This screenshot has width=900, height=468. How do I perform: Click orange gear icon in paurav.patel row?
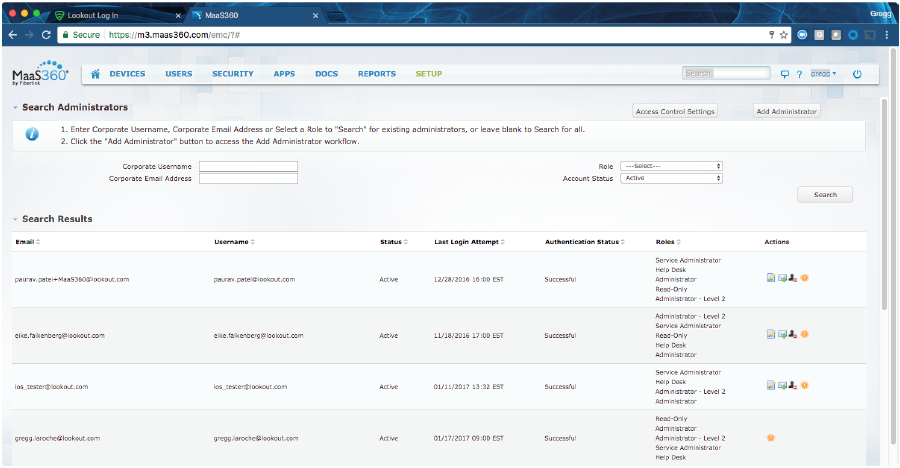805,278
